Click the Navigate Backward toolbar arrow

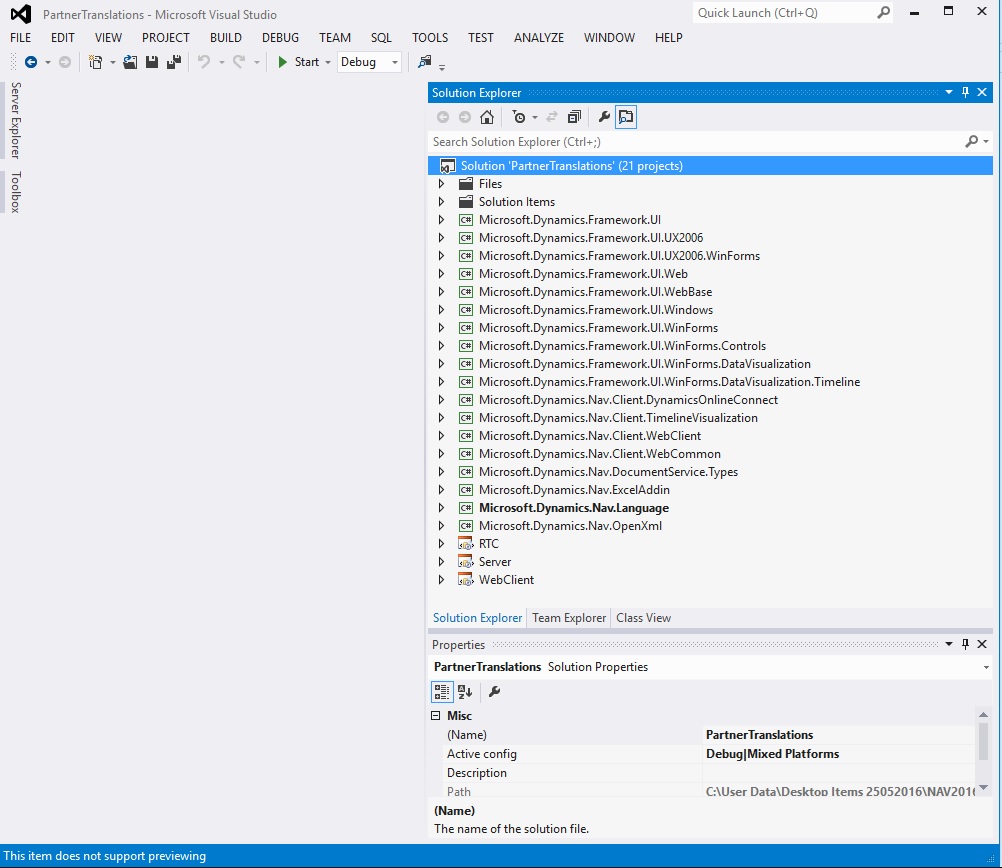[31, 62]
